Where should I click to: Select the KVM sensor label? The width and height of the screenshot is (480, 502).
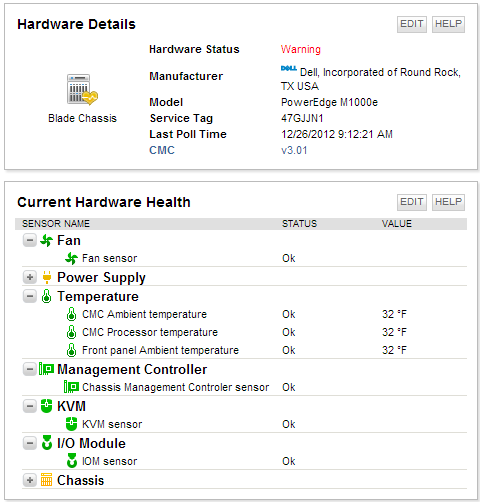click(x=112, y=424)
